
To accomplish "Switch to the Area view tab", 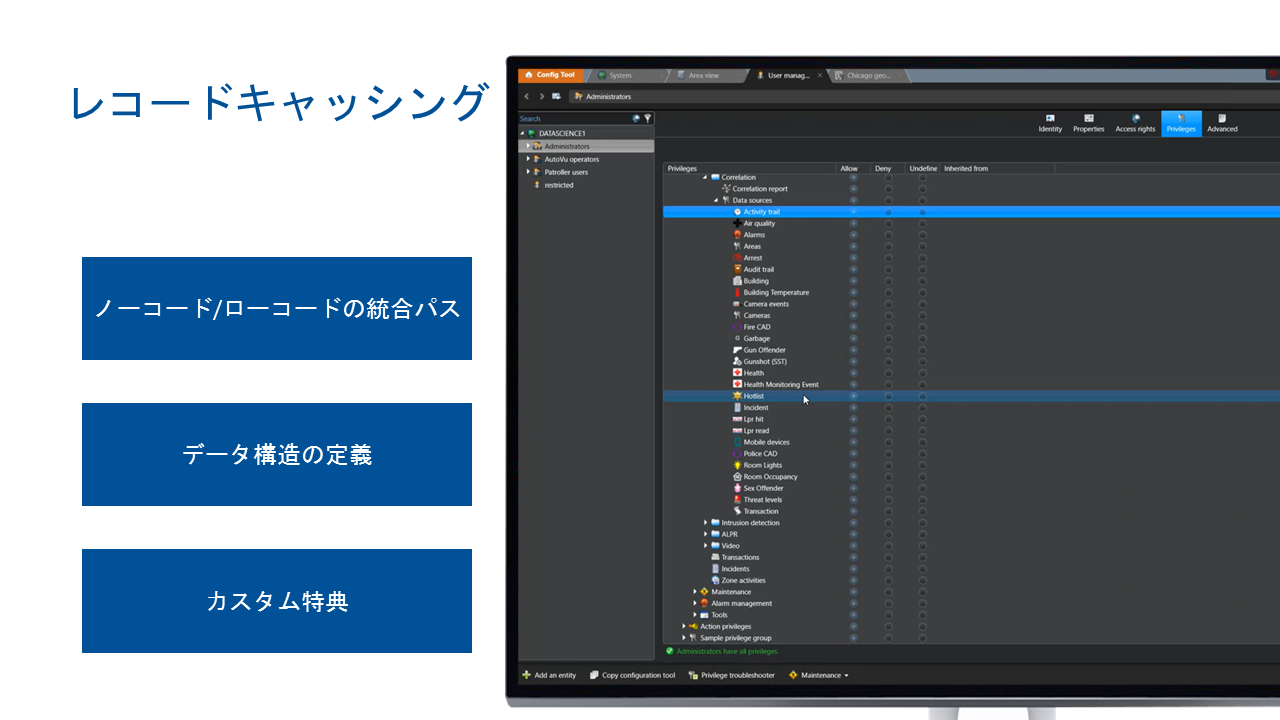I will [x=705, y=75].
